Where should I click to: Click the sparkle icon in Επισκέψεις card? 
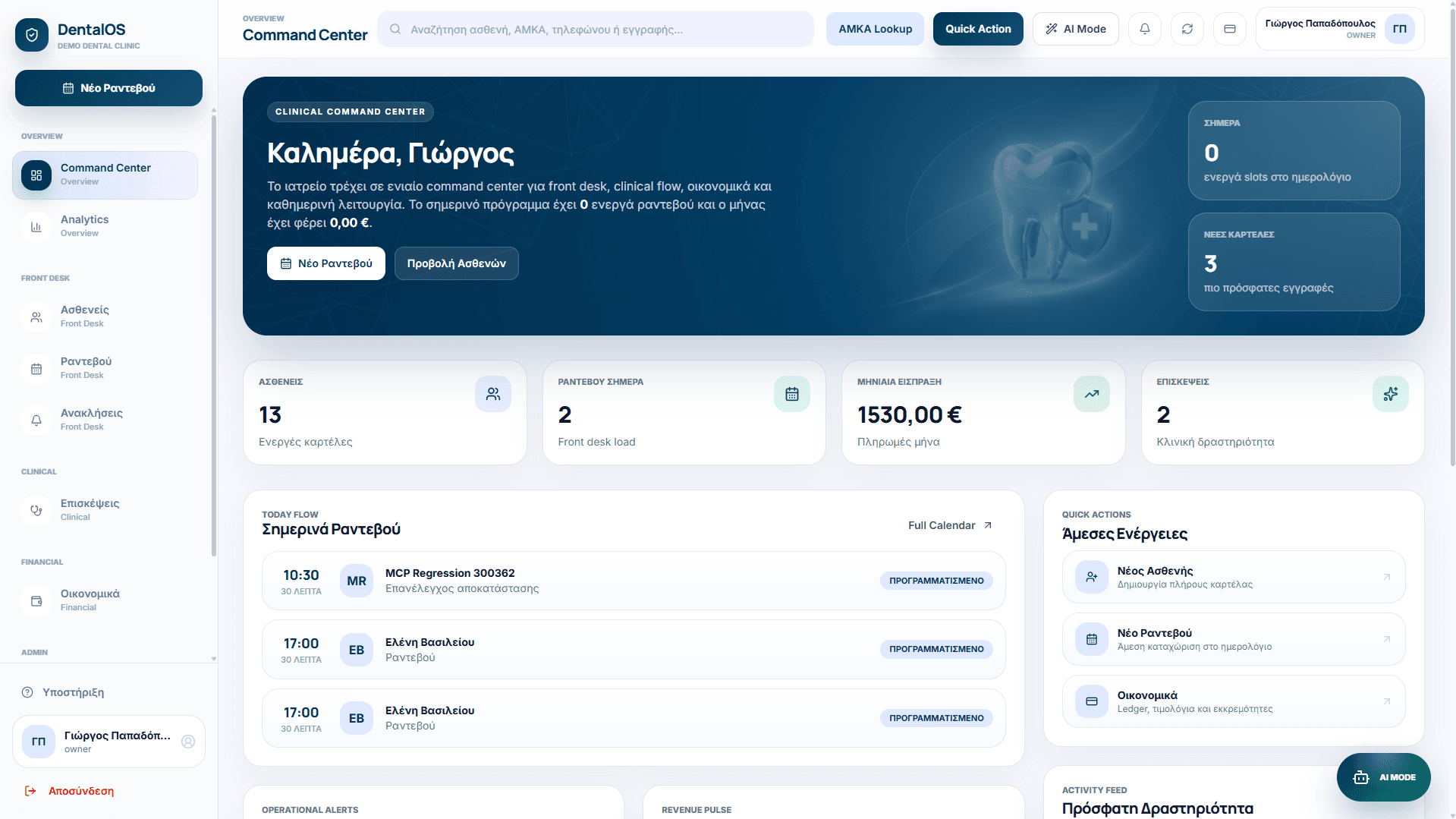coord(1390,394)
